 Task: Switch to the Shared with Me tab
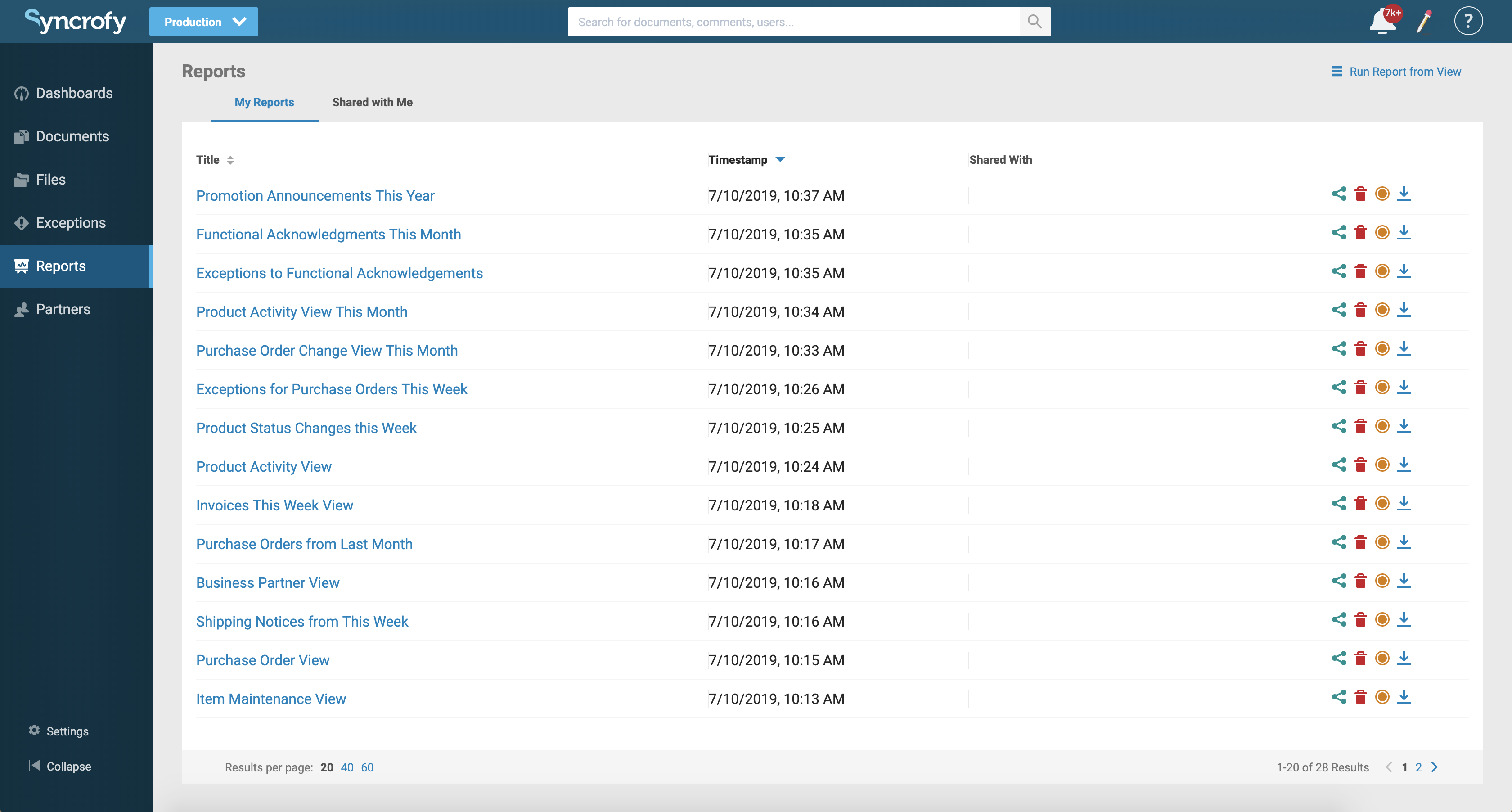click(372, 102)
